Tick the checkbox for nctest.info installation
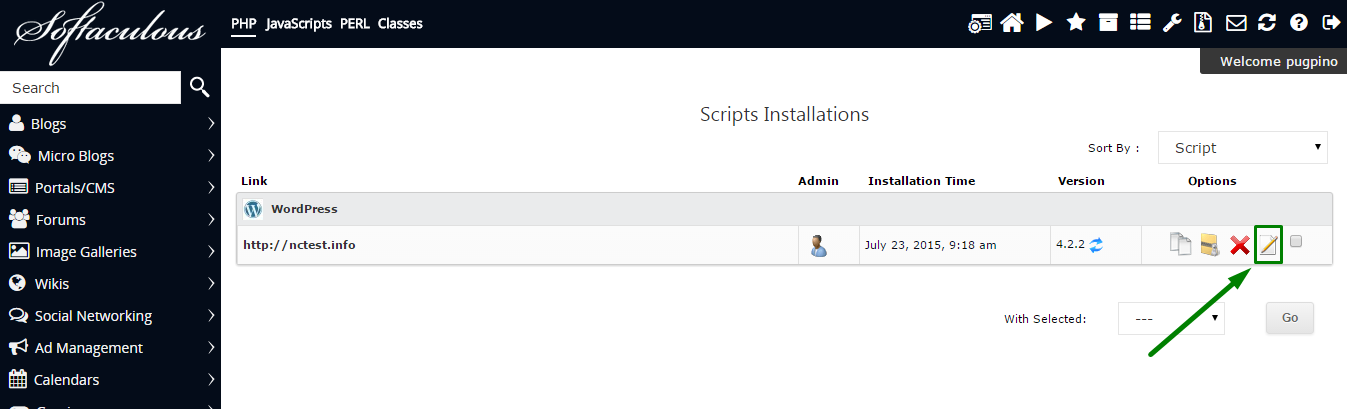This screenshot has height=409, width=1347. [x=1296, y=241]
